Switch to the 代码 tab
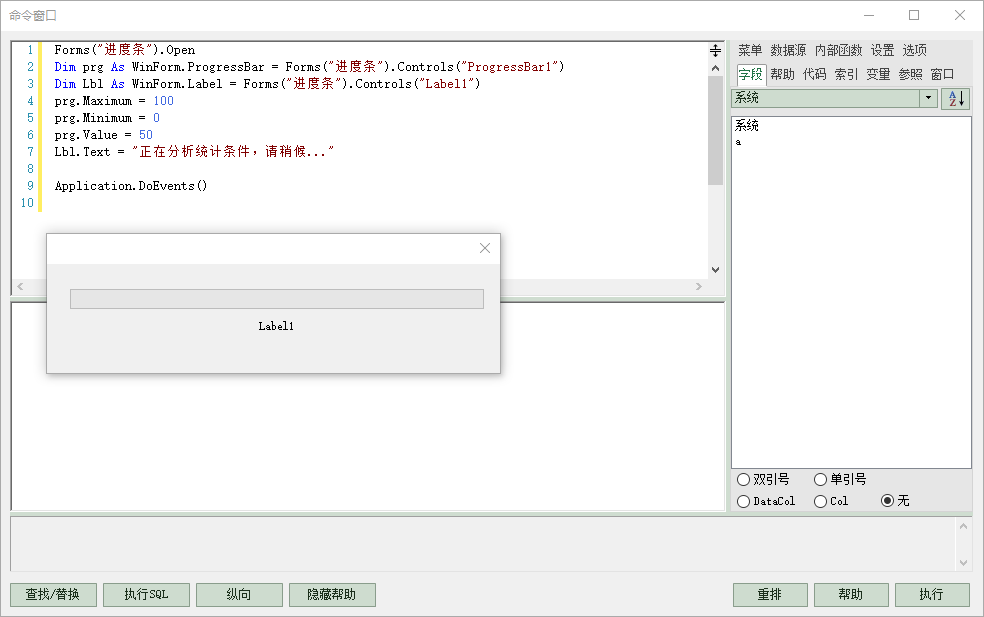Screen dimensions: 984x617 (x=815, y=75)
